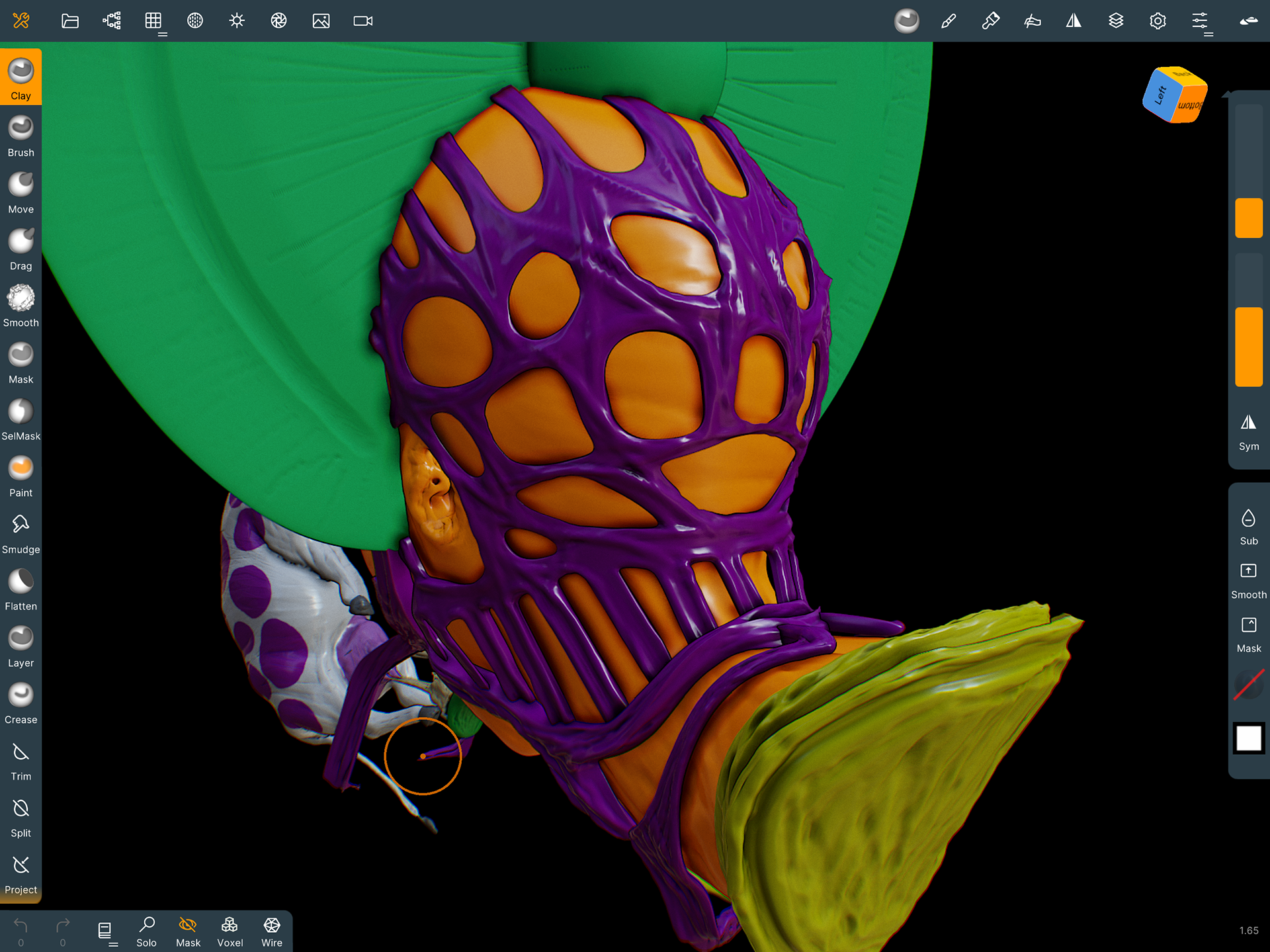Choose the Flatten tool
Screen dimensions: 1270x952
coord(21,589)
